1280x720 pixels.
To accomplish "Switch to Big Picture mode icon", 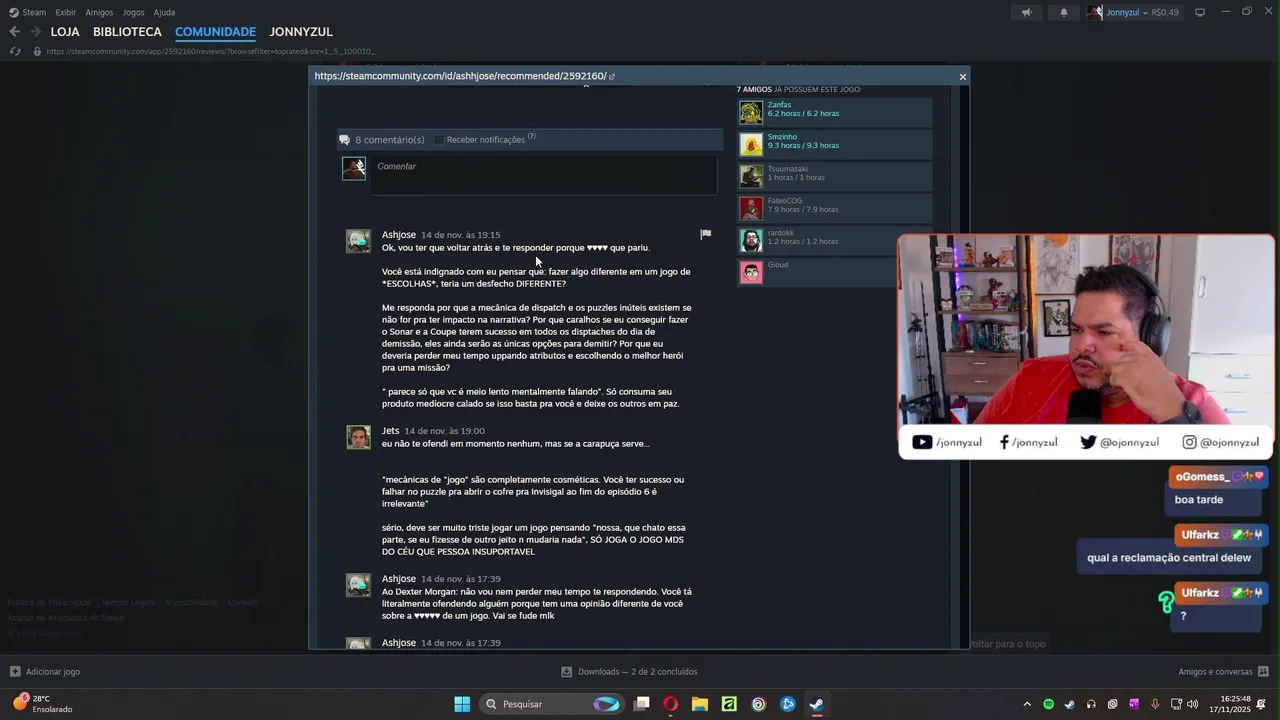I will coord(1200,12).
